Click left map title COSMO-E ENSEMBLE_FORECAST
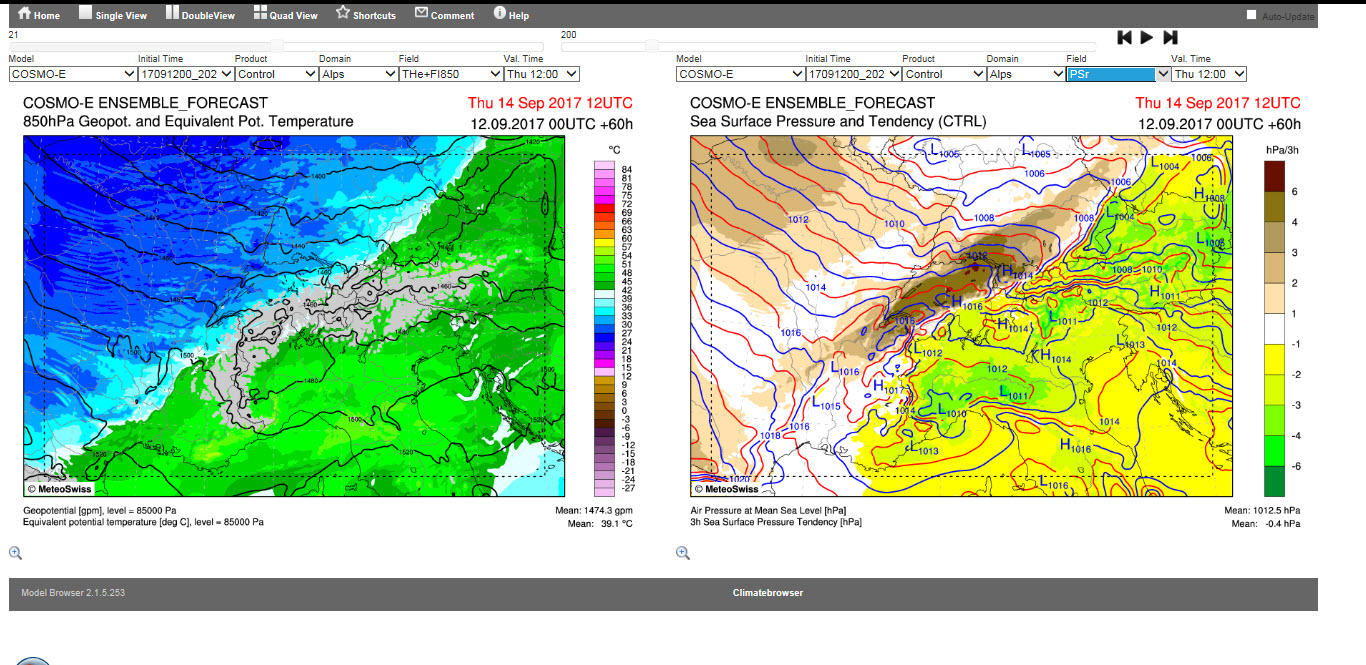The height and width of the screenshot is (665, 1366). tap(146, 103)
